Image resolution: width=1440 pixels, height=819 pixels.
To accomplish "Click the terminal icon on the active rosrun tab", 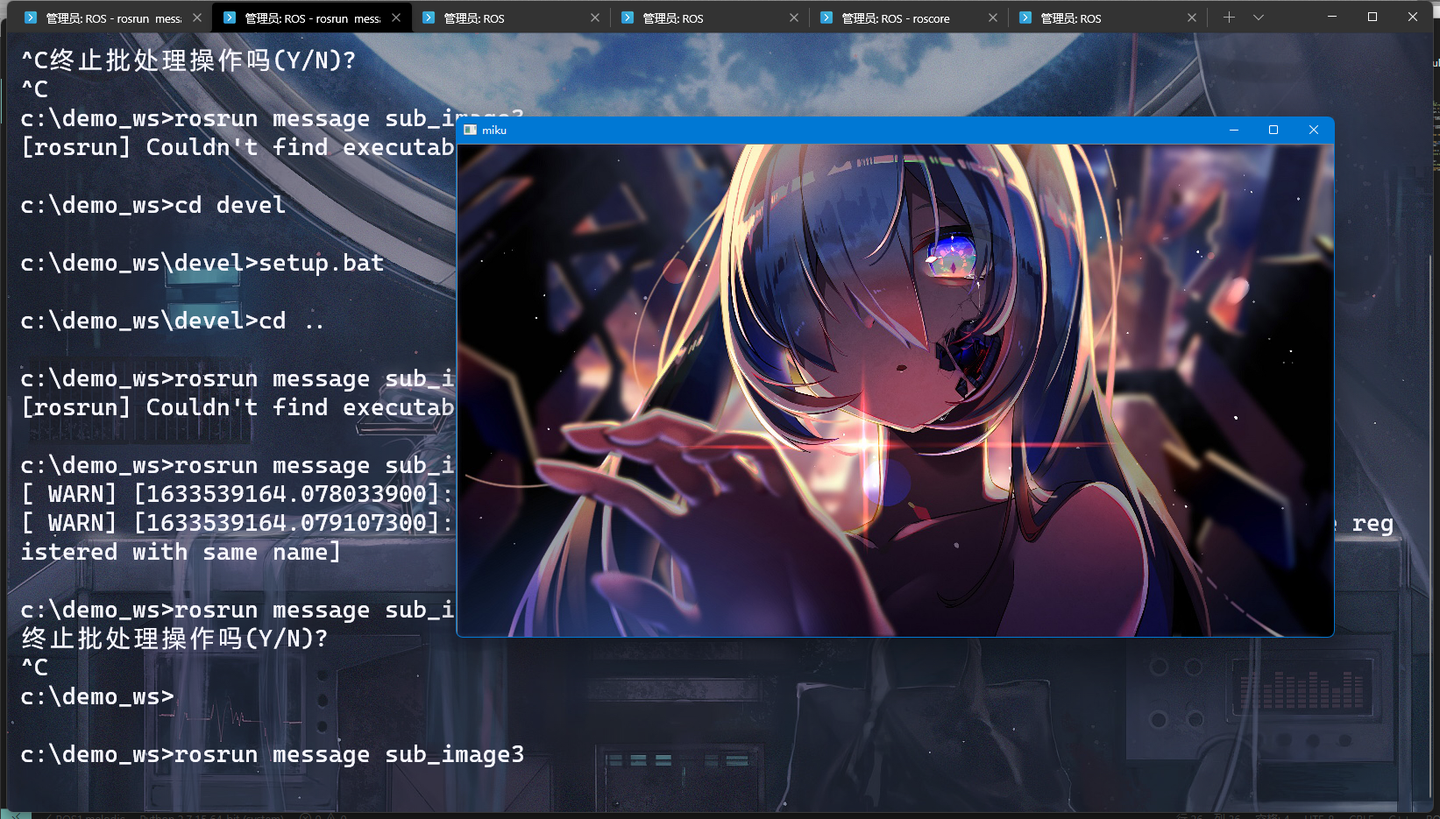I will [229, 17].
